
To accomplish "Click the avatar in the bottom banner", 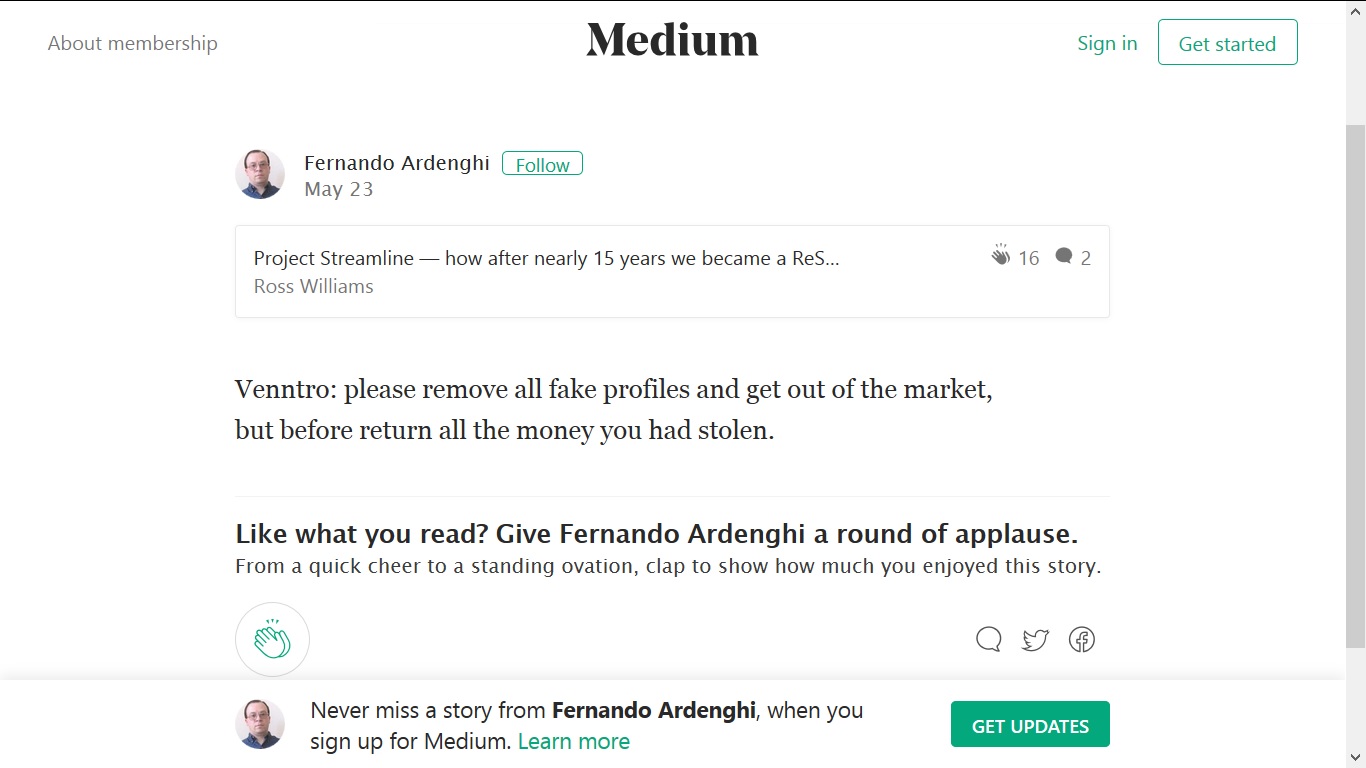I will click(260, 724).
